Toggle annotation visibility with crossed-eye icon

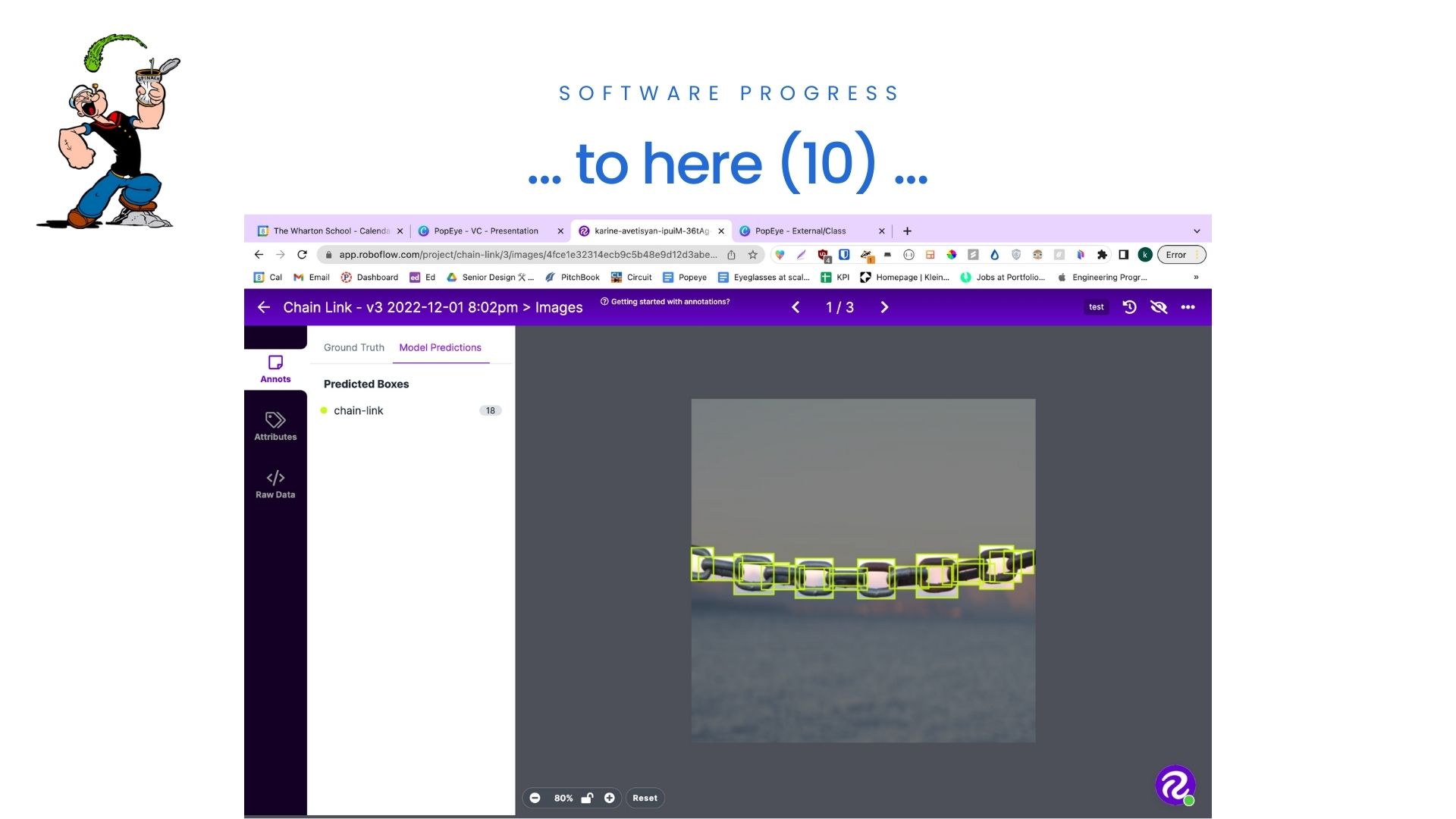click(1158, 307)
